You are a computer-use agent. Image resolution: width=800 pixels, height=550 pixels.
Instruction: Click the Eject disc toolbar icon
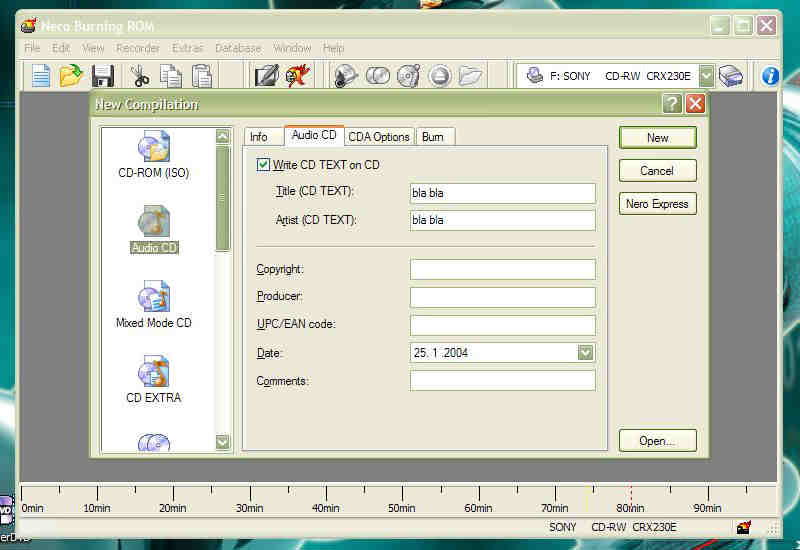(440, 75)
